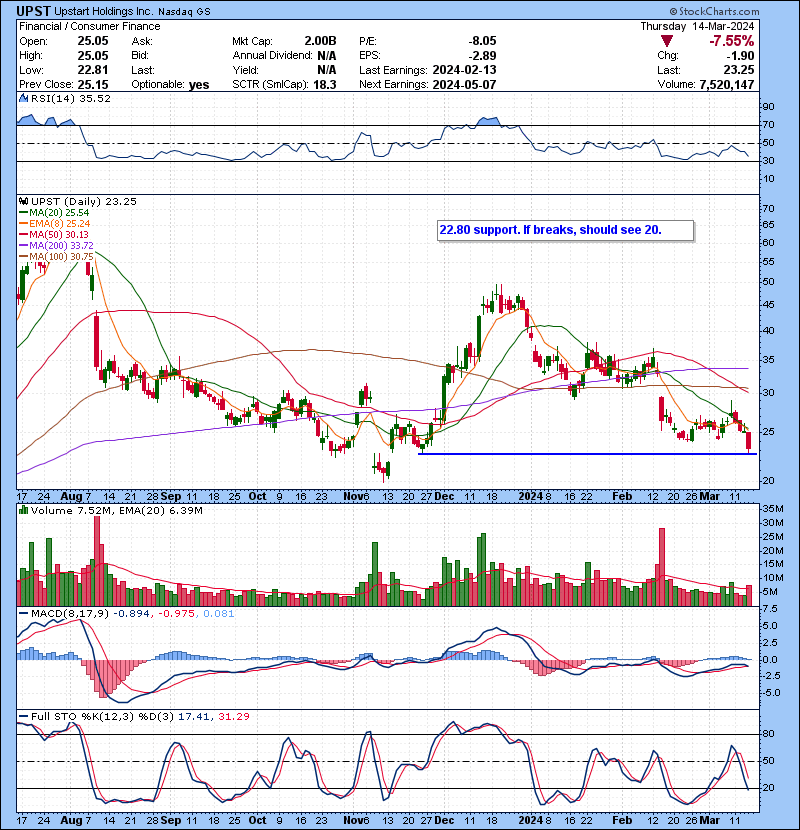Click the stochastic %D value 31.29
Viewport: 800px width, 830px height.
(x=233, y=716)
